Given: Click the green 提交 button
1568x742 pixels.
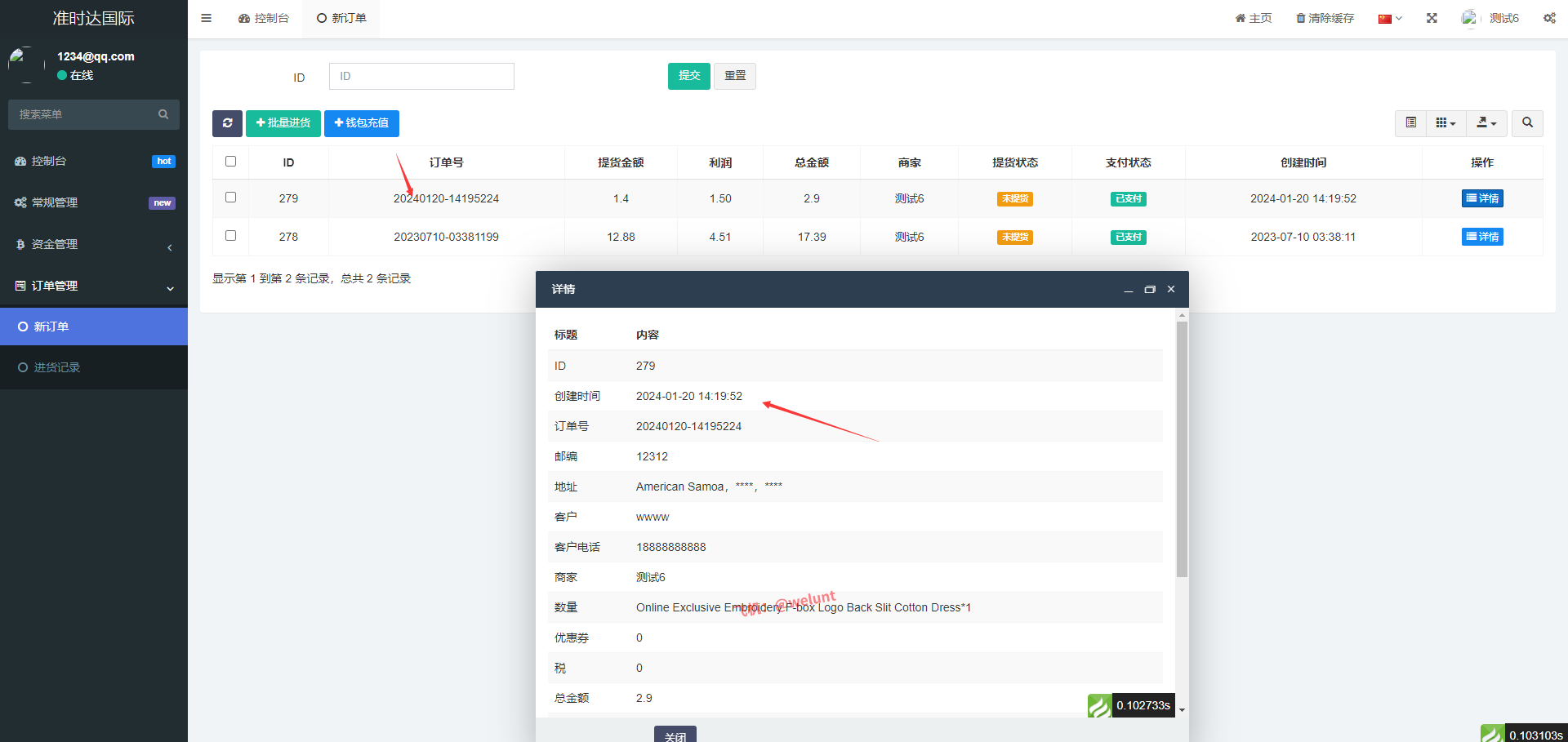Looking at the screenshot, I should tap(688, 76).
